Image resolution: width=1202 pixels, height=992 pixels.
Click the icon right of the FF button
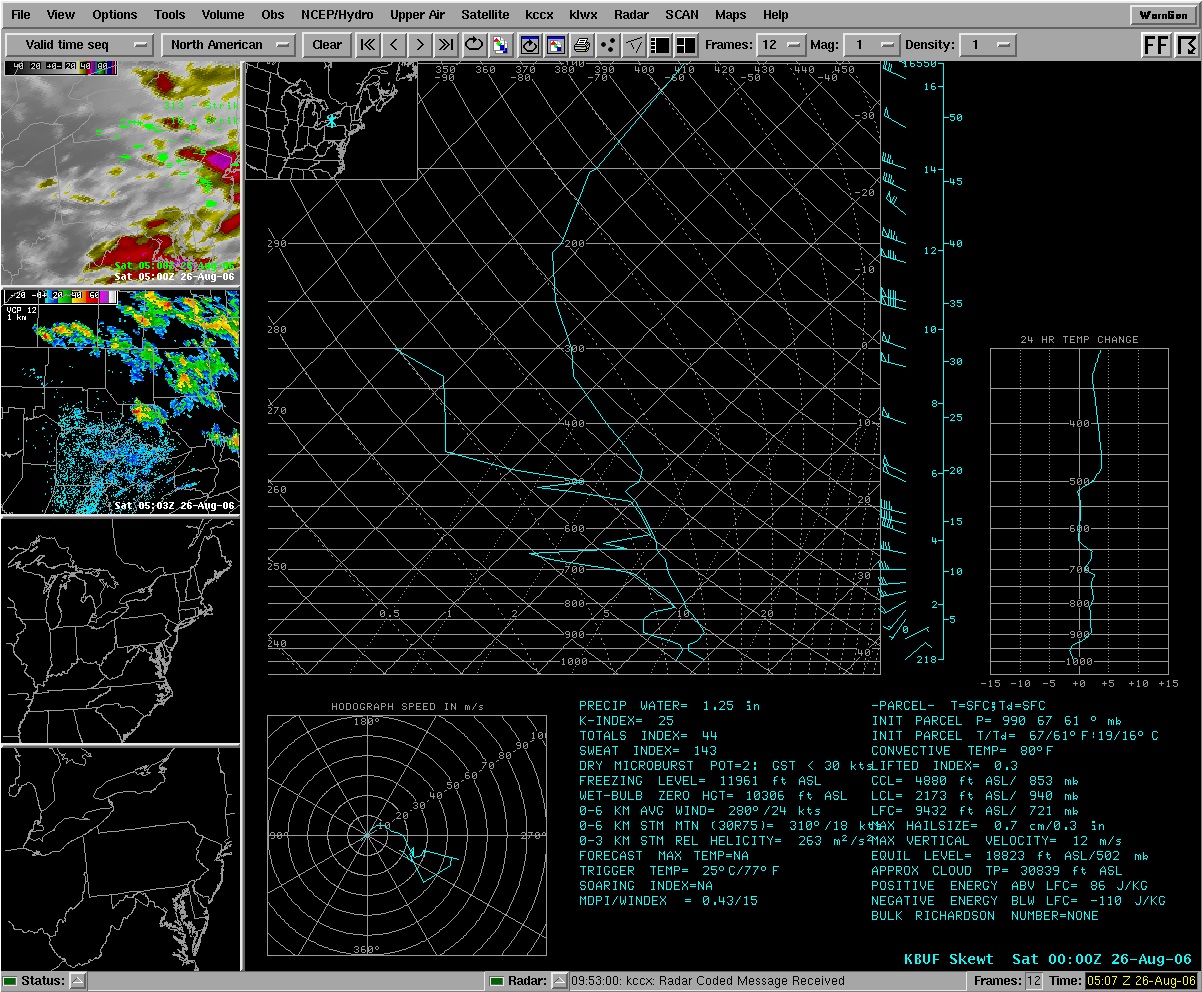pos(1186,45)
